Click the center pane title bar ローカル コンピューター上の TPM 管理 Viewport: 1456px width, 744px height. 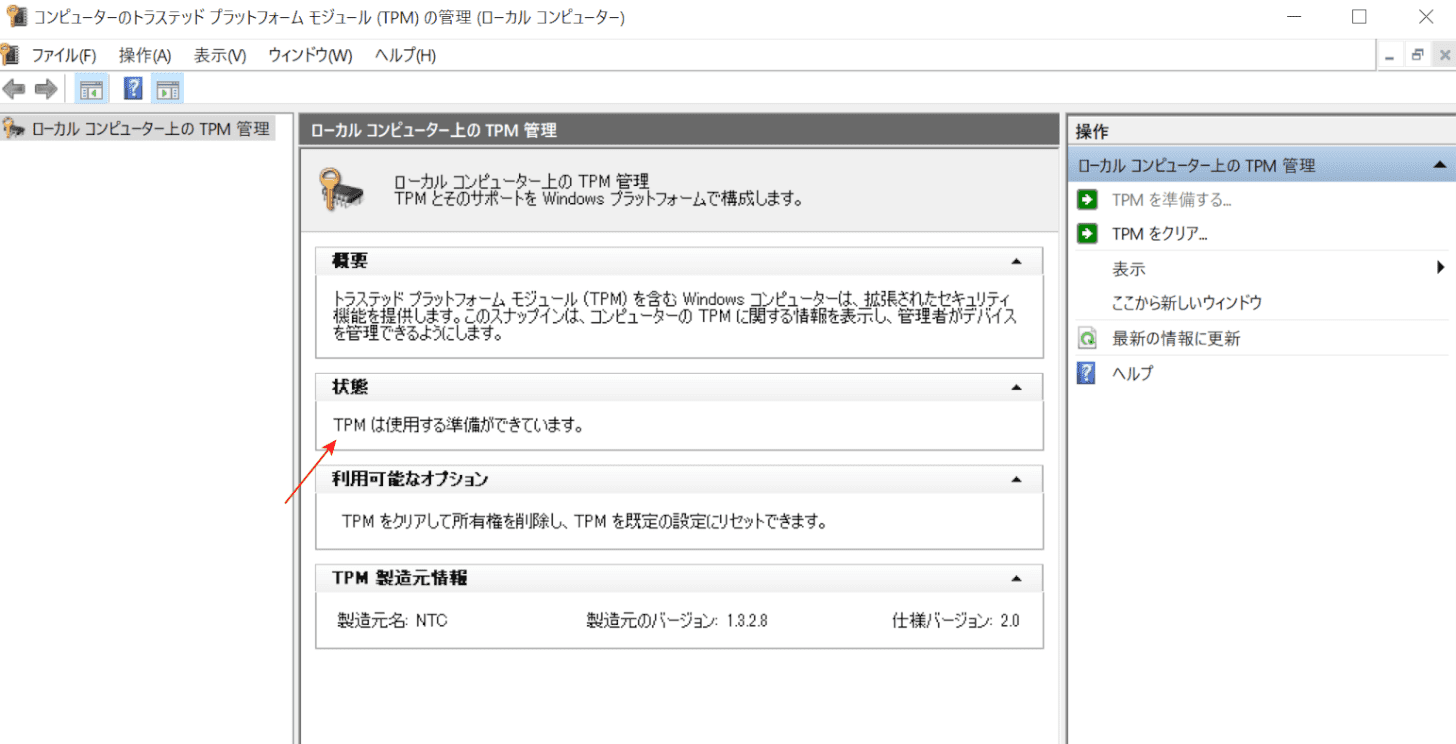tap(678, 130)
